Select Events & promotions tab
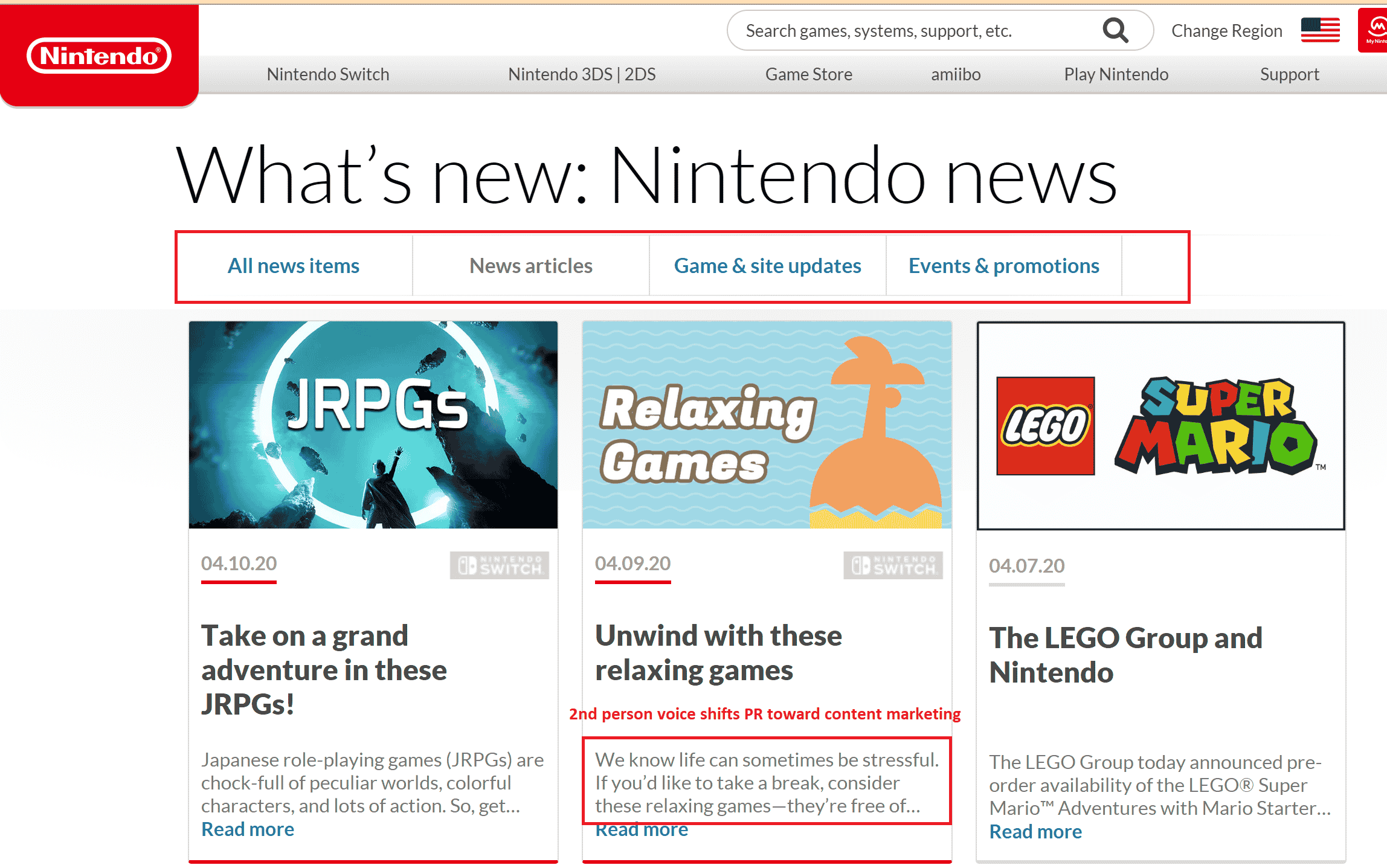This screenshot has width=1387, height=868. pos(1004,266)
